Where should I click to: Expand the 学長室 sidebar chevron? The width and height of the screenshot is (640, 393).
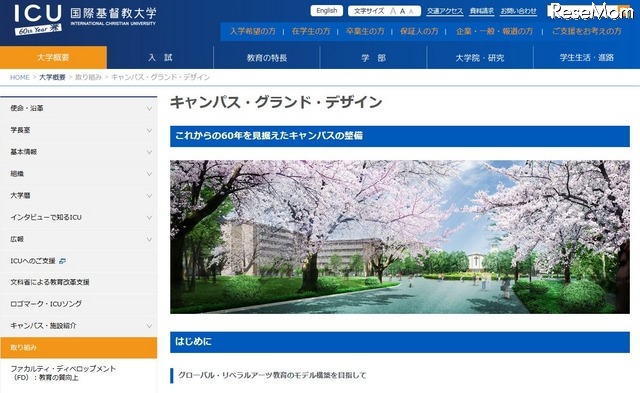[x=149, y=130]
